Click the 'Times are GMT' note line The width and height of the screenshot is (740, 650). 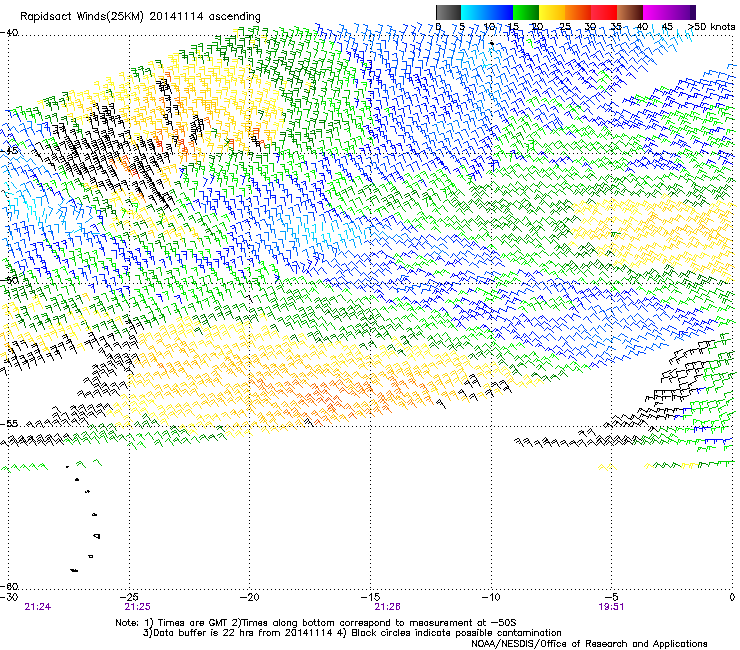(316, 623)
